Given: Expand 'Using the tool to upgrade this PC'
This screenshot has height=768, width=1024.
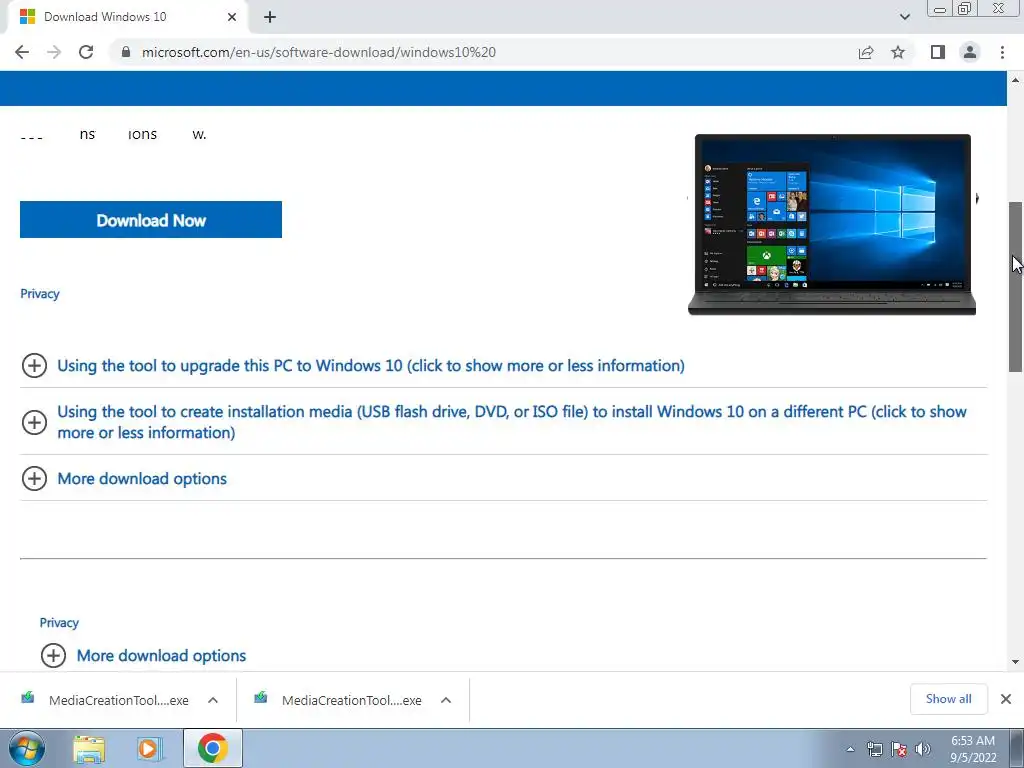Looking at the screenshot, I should (x=371, y=366).
